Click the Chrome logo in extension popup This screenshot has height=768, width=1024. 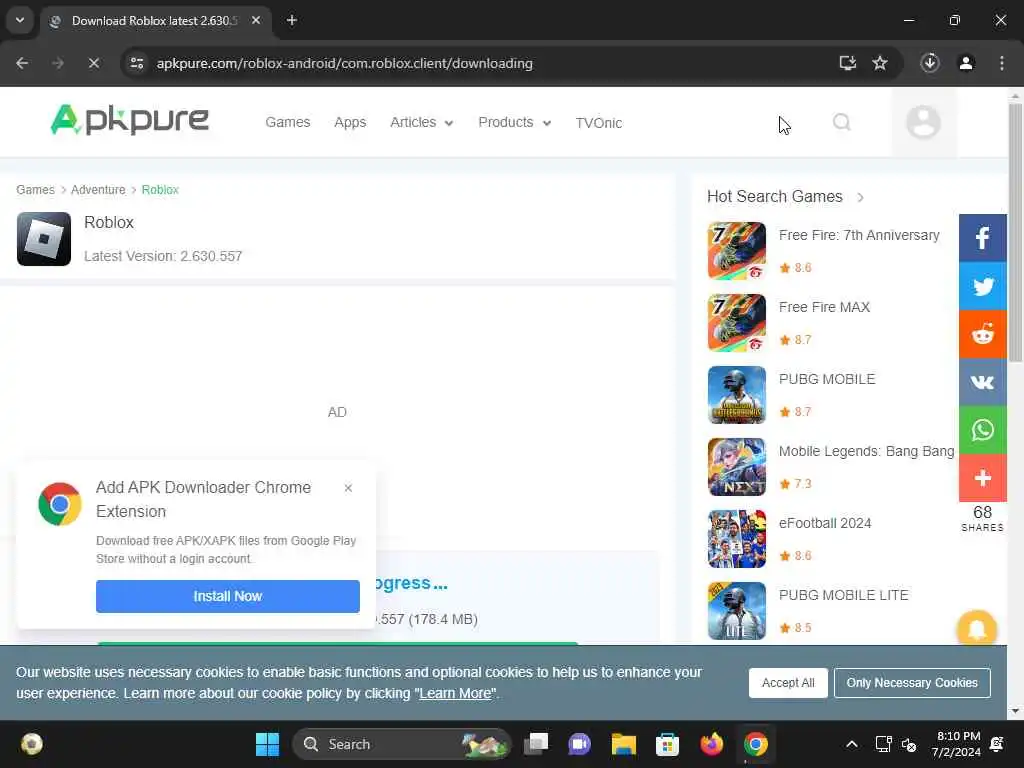click(59, 504)
